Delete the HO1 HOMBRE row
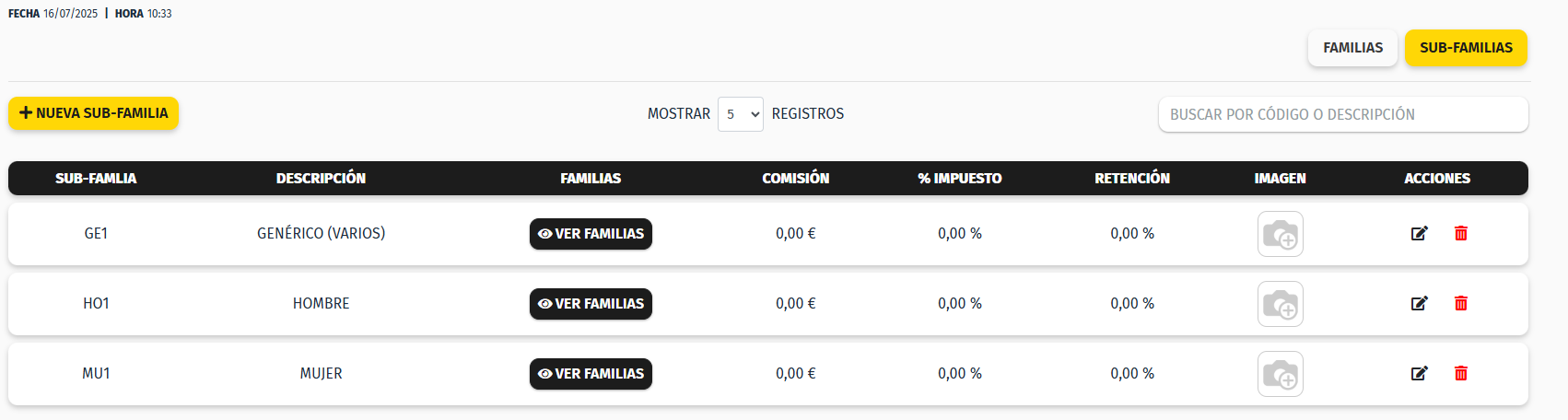The image size is (1568, 420). 1461,304
